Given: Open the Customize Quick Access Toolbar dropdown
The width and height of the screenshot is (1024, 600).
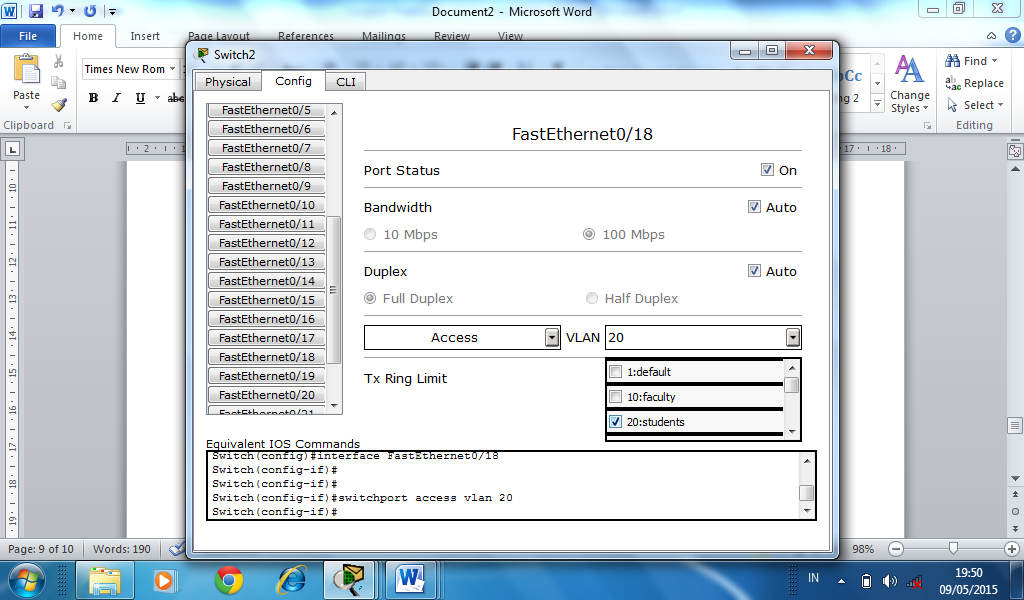Looking at the screenshot, I should click(112, 11).
